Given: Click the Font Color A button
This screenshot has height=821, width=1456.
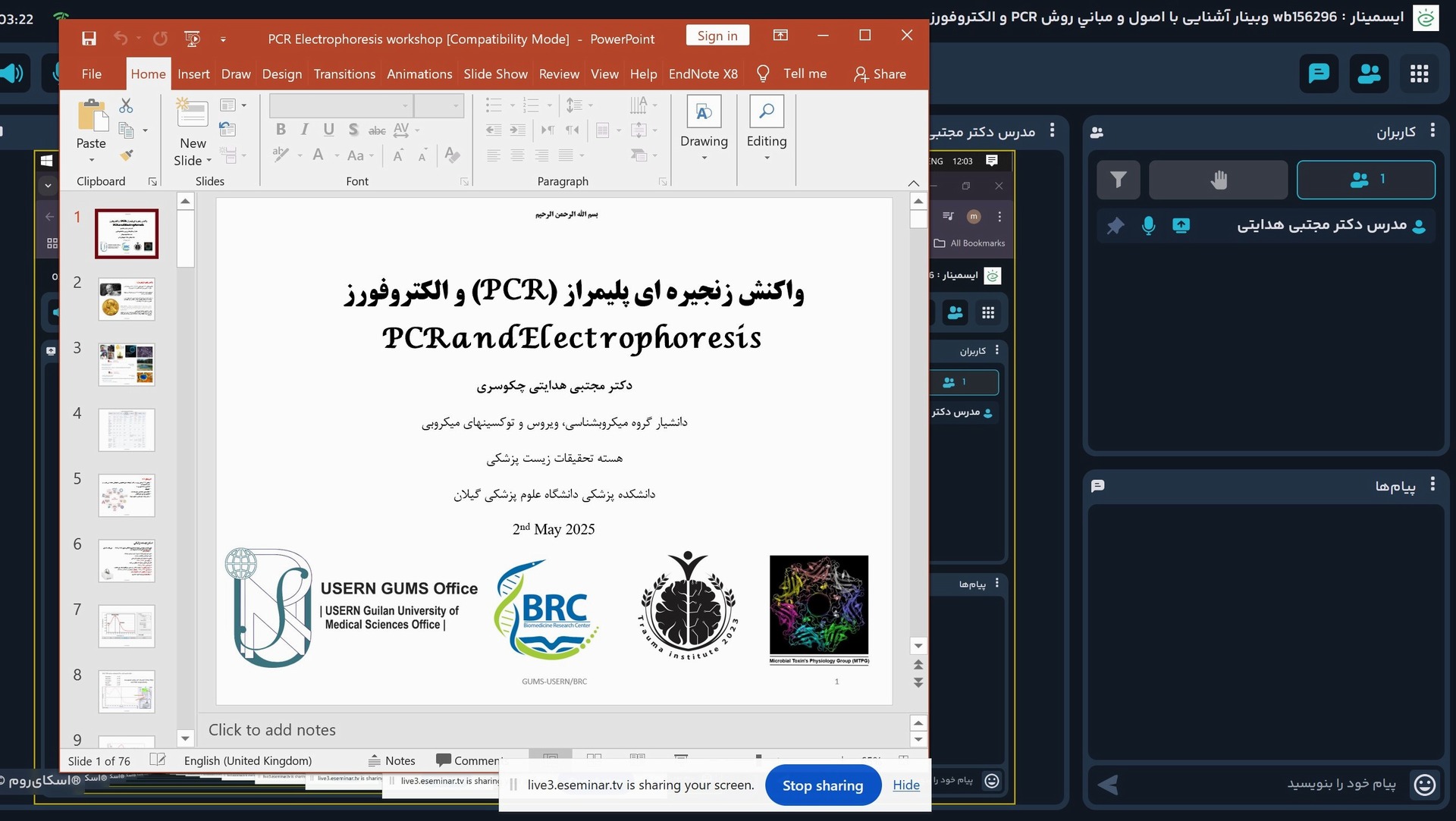Looking at the screenshot, I should pos(318,155).
